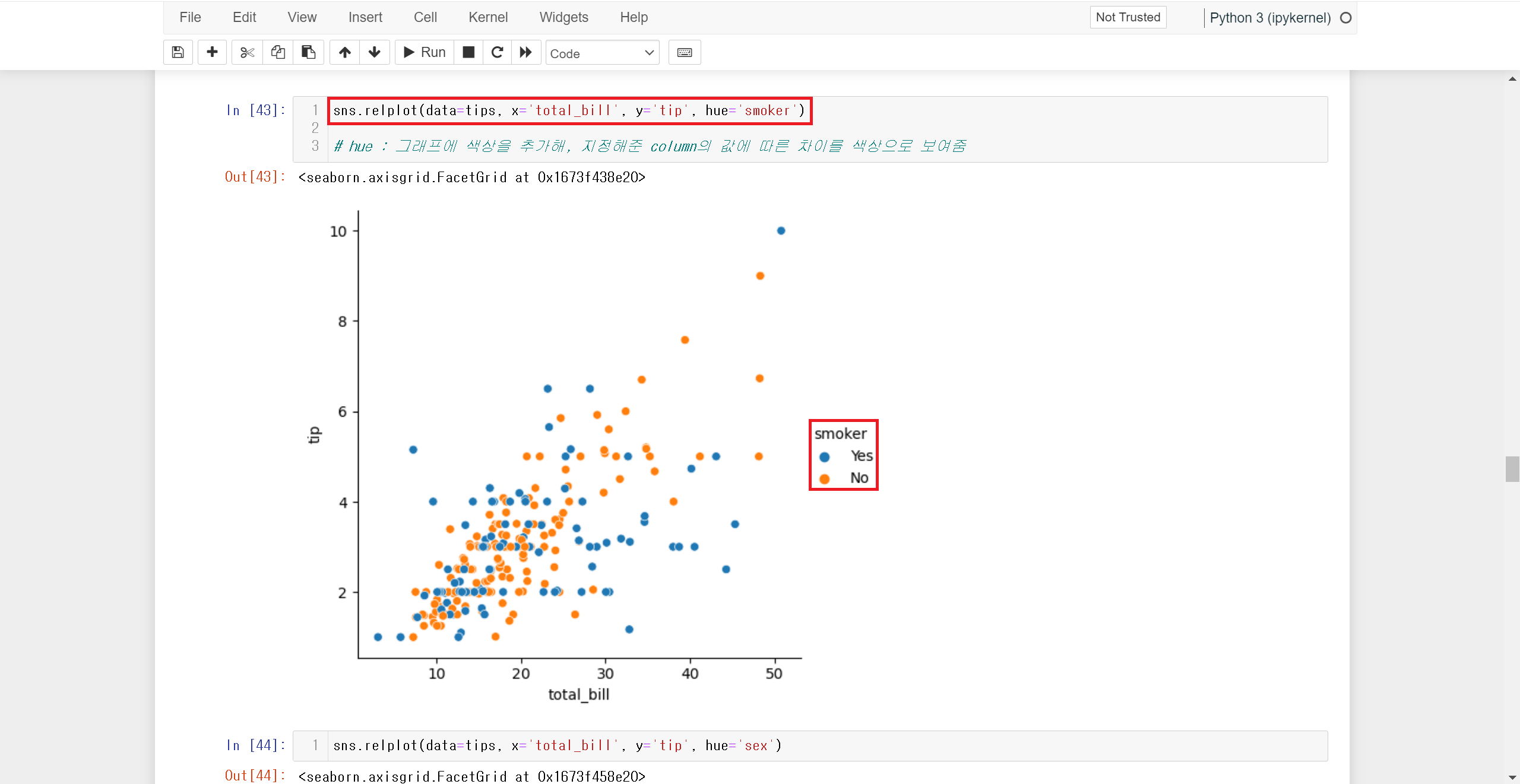The height and width of the screenshot is (784, 1520).
Task: Click the vertical scrollbar thumb
Action: click(1512, 469)
